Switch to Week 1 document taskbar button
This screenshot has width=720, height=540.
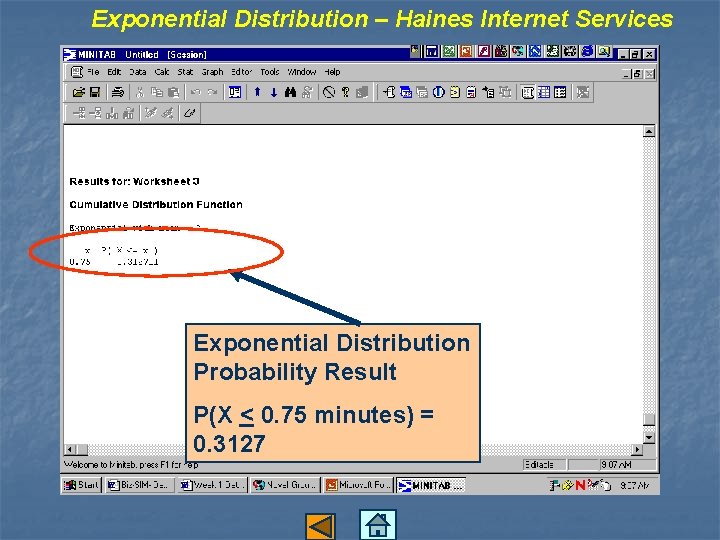click(x=212, y=485)
